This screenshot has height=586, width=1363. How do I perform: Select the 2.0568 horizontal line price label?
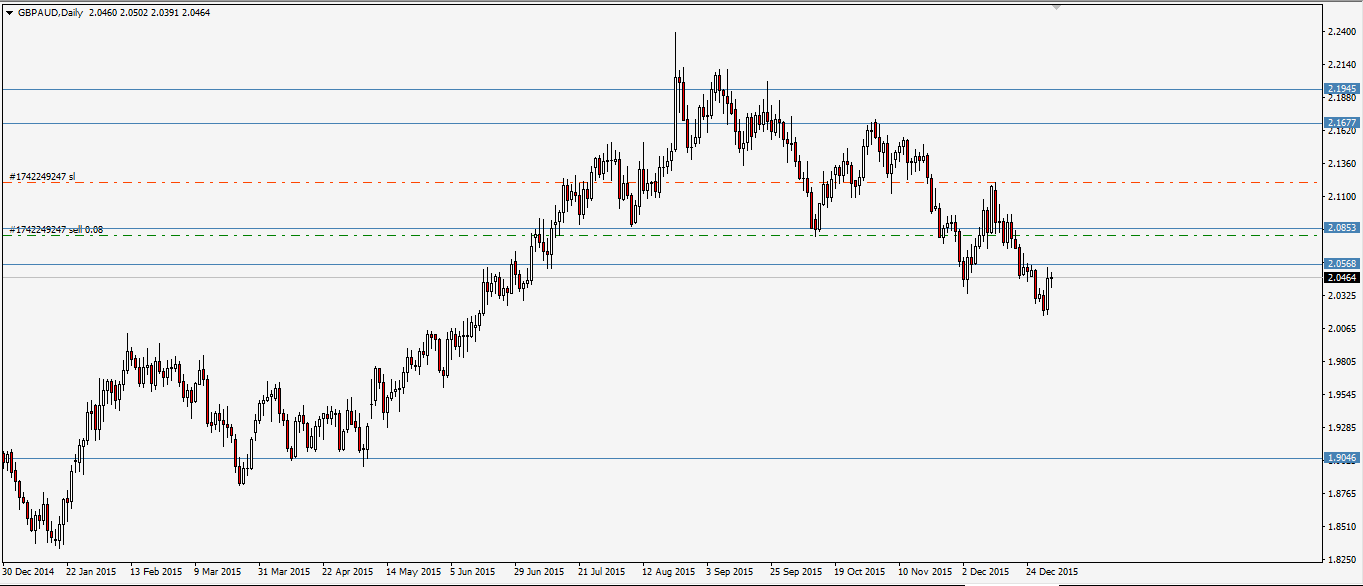[1341, 264]
